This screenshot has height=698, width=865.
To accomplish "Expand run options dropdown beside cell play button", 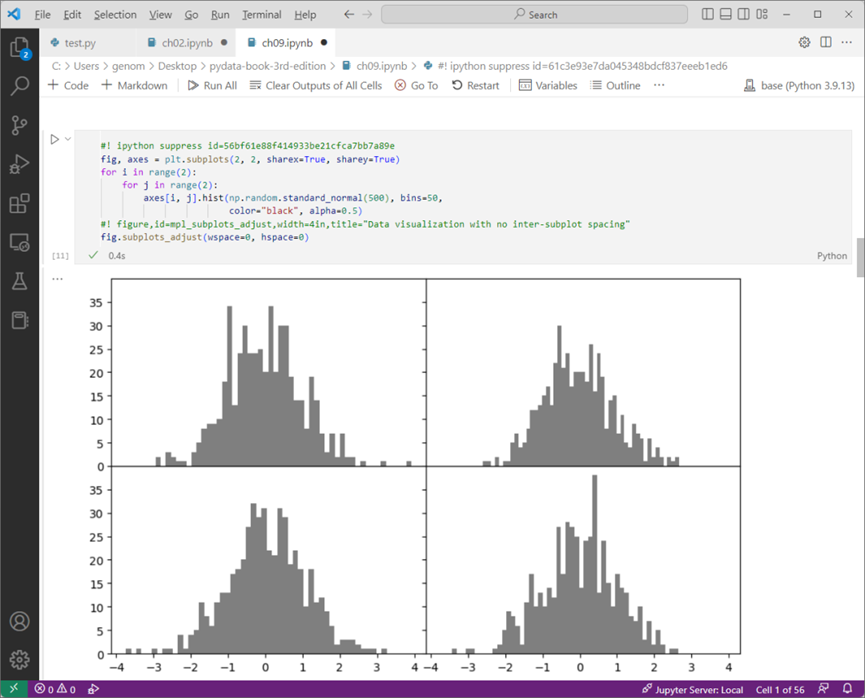I will click(x=68, y=139).
